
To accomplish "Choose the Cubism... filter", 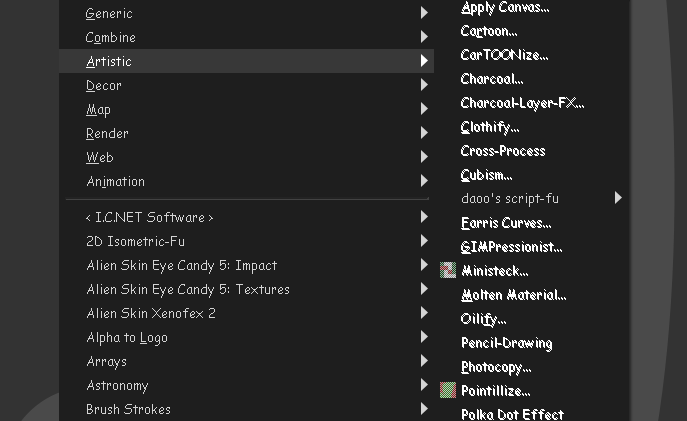I will point(486,175).
